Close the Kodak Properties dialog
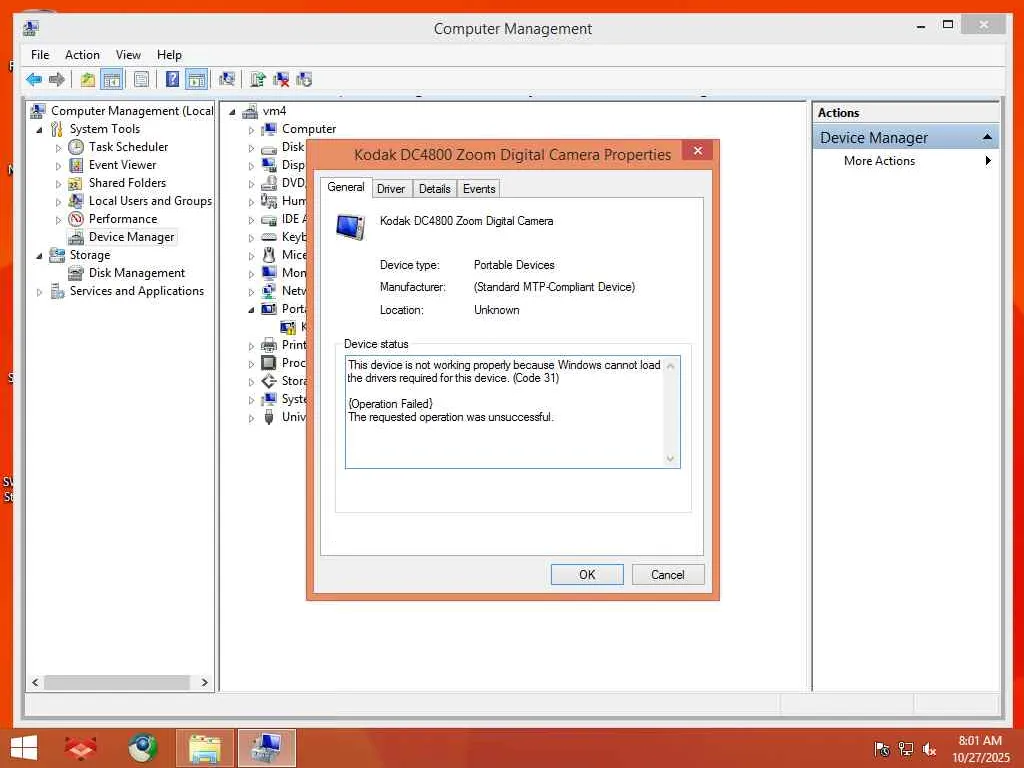Viewport: 1024px width, 768px height. coord(697,151)
